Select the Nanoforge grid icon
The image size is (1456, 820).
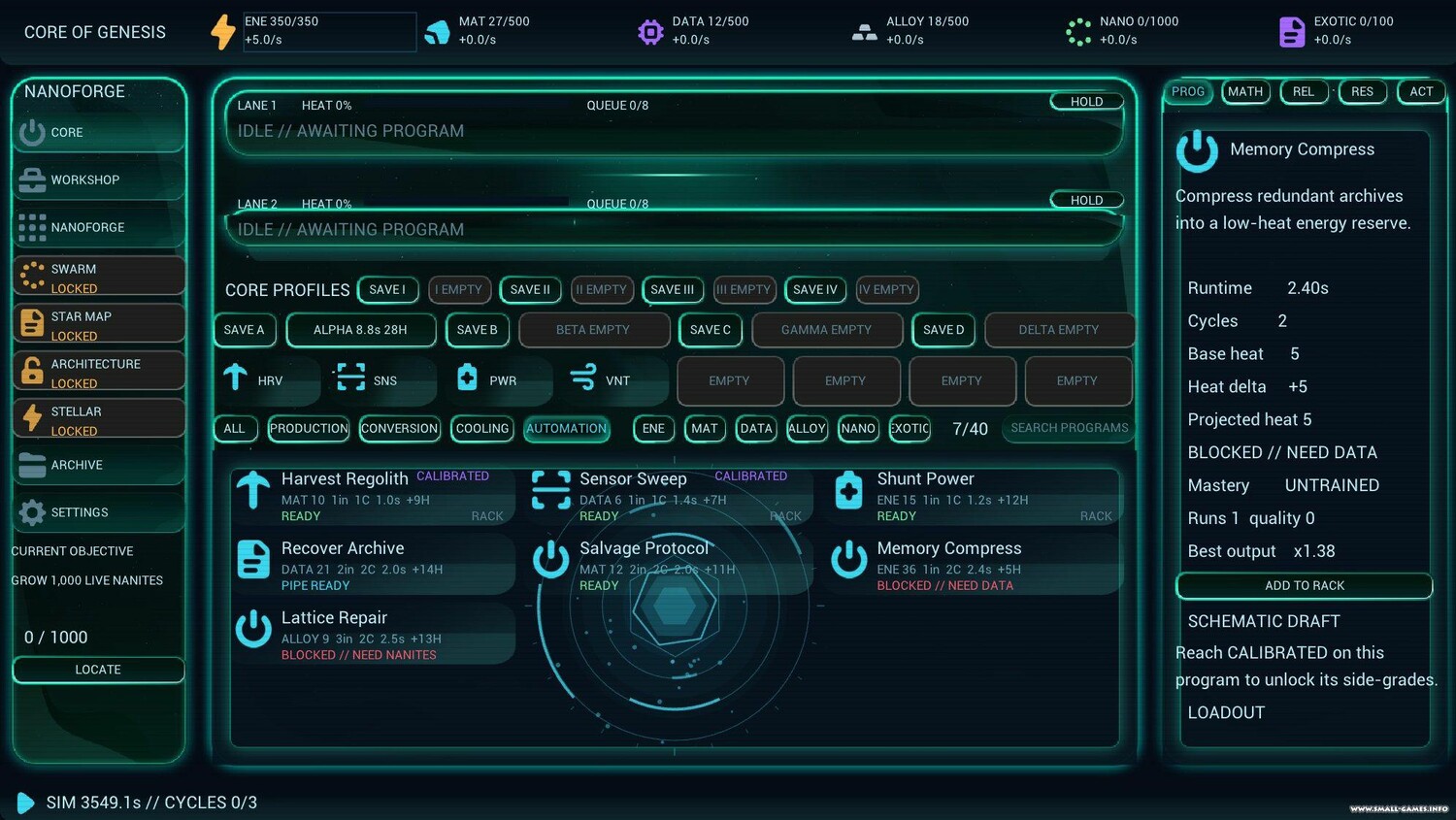pyautogui.click(x=32, y=227)
